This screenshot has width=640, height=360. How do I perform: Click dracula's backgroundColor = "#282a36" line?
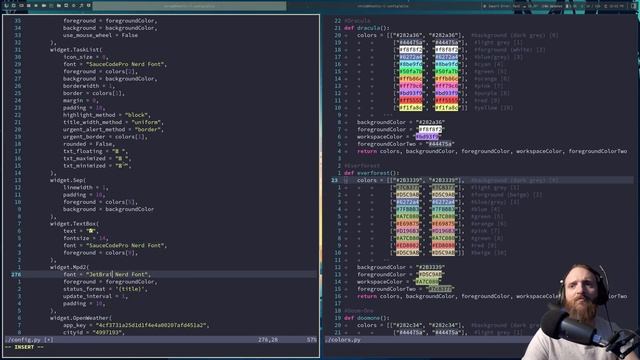coord(401,122)
